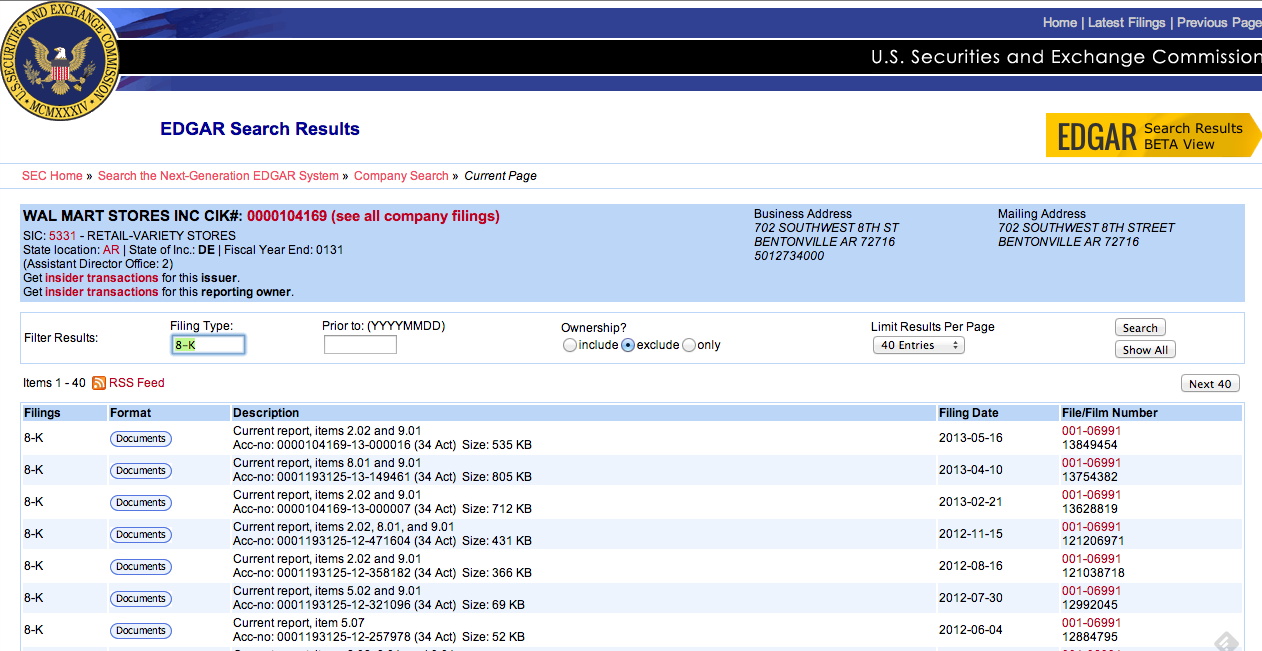Open CIK 0000104169 see all company filings link
Screen dimensions: 1262x651
373,216
